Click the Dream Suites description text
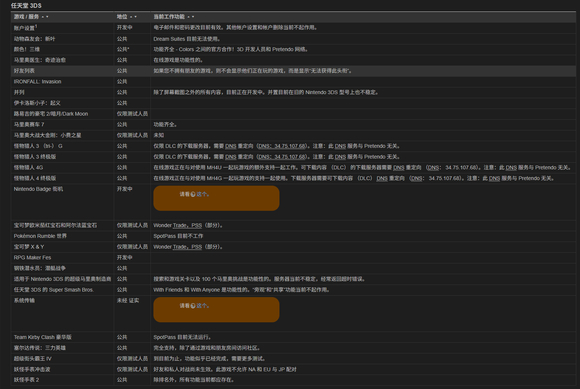580x389 pixels. tap(187, 39)
